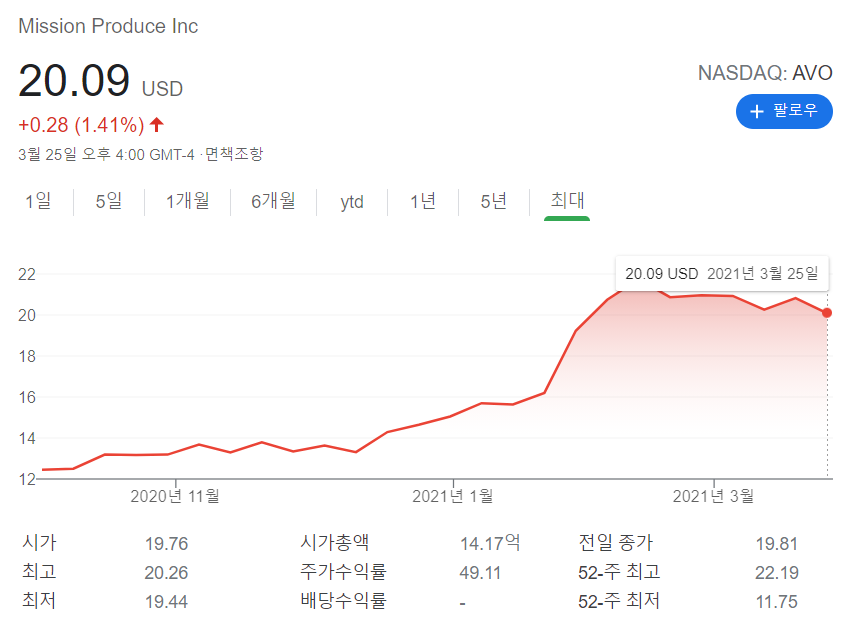Click the red data point on chart

(x=827, y=313)
